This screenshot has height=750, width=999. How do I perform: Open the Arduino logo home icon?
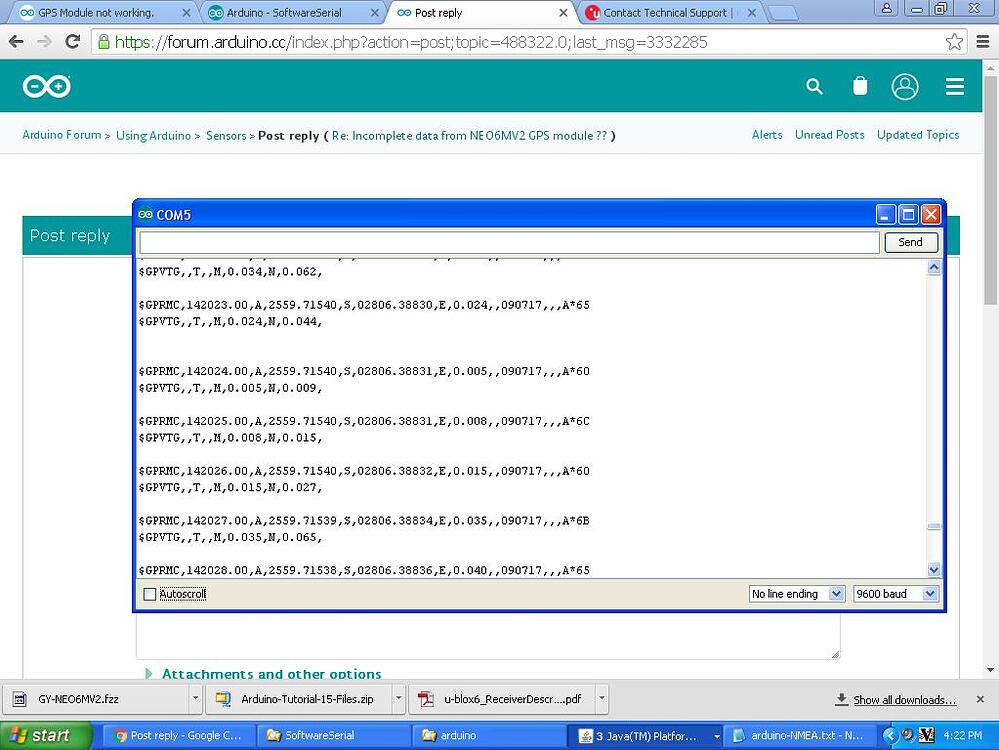[46, 86]
